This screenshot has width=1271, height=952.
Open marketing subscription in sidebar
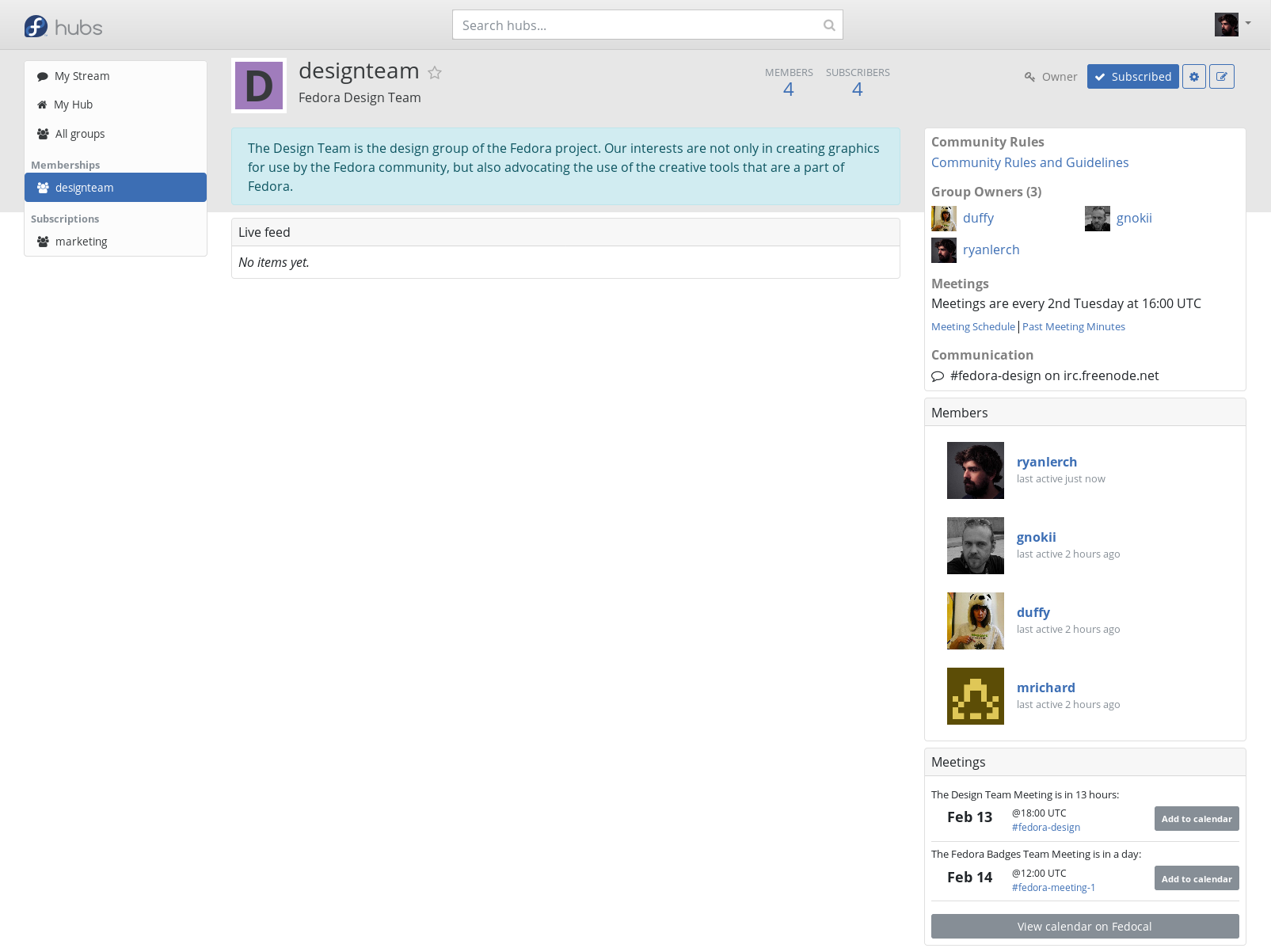coord(116,242)
